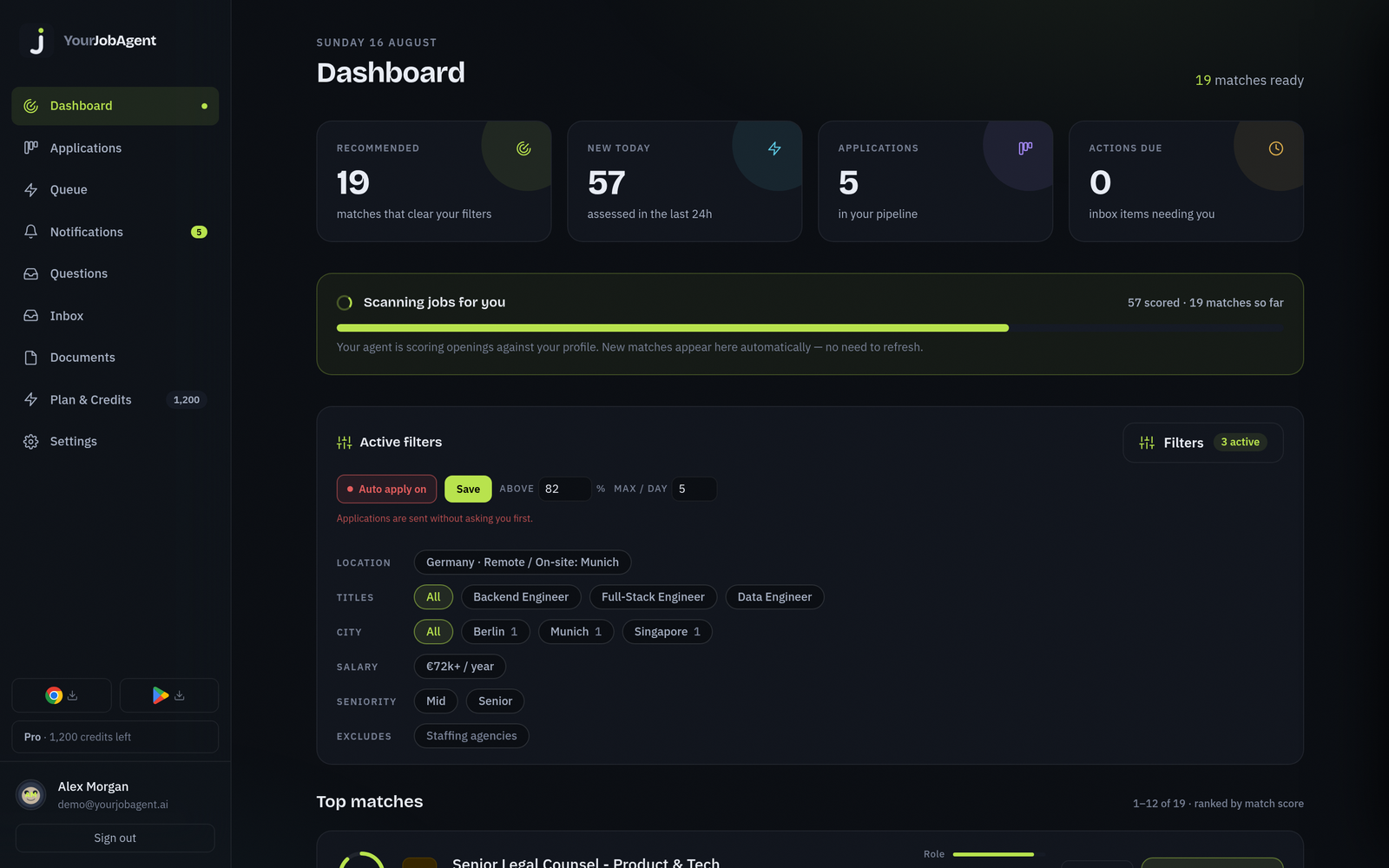Download the Google Play app
Viewport: 1389px width, 868px height.
169,695
